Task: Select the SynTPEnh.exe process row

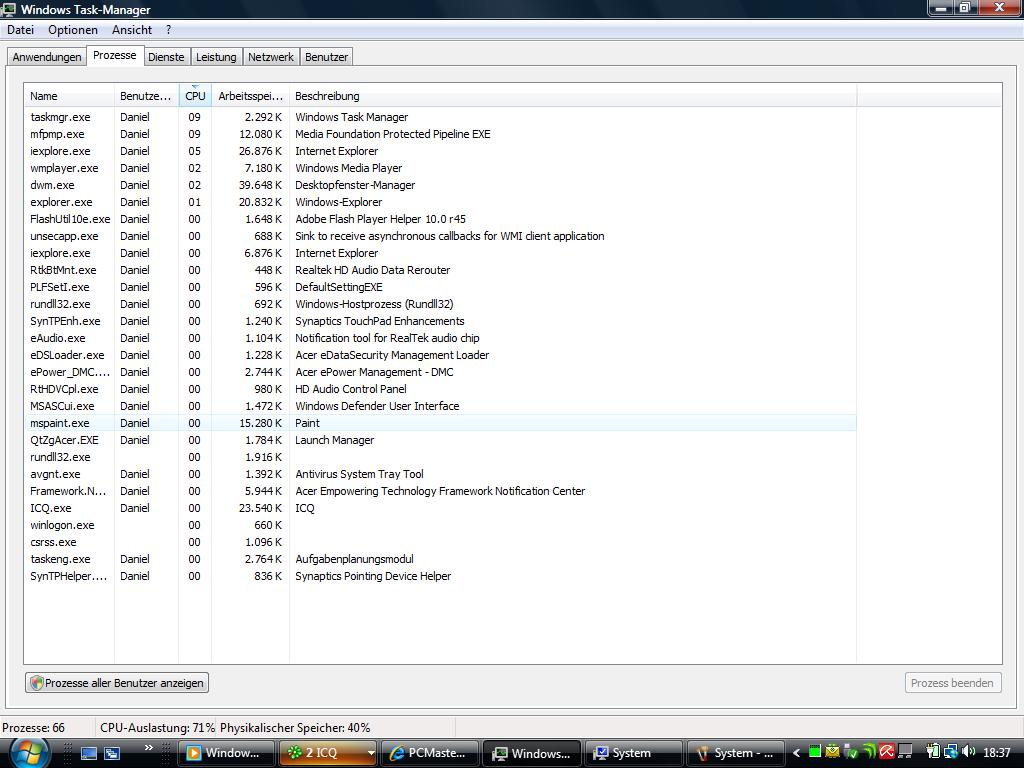Action: click(x=440, y=321)
